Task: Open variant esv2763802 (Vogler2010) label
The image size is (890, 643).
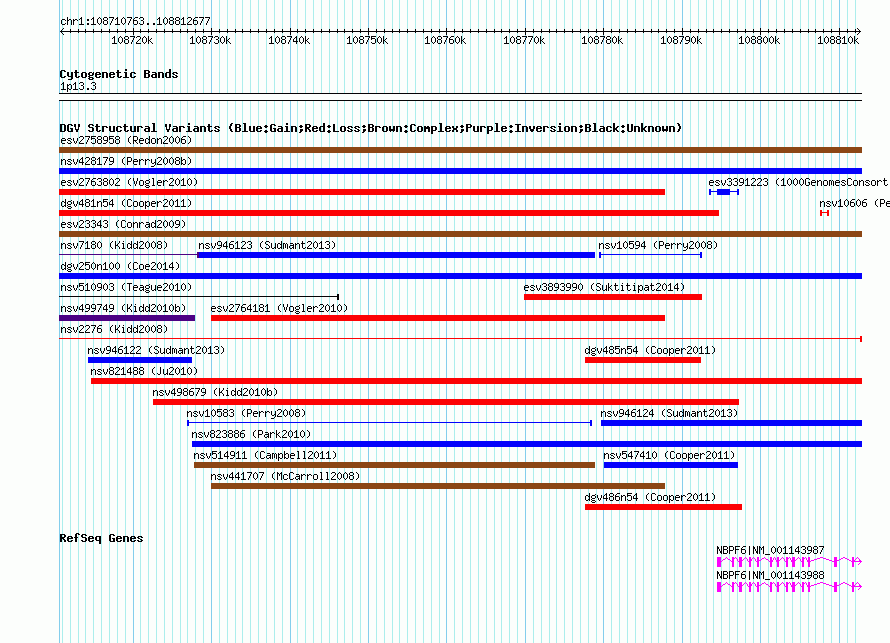Action: tap(129, 182)
